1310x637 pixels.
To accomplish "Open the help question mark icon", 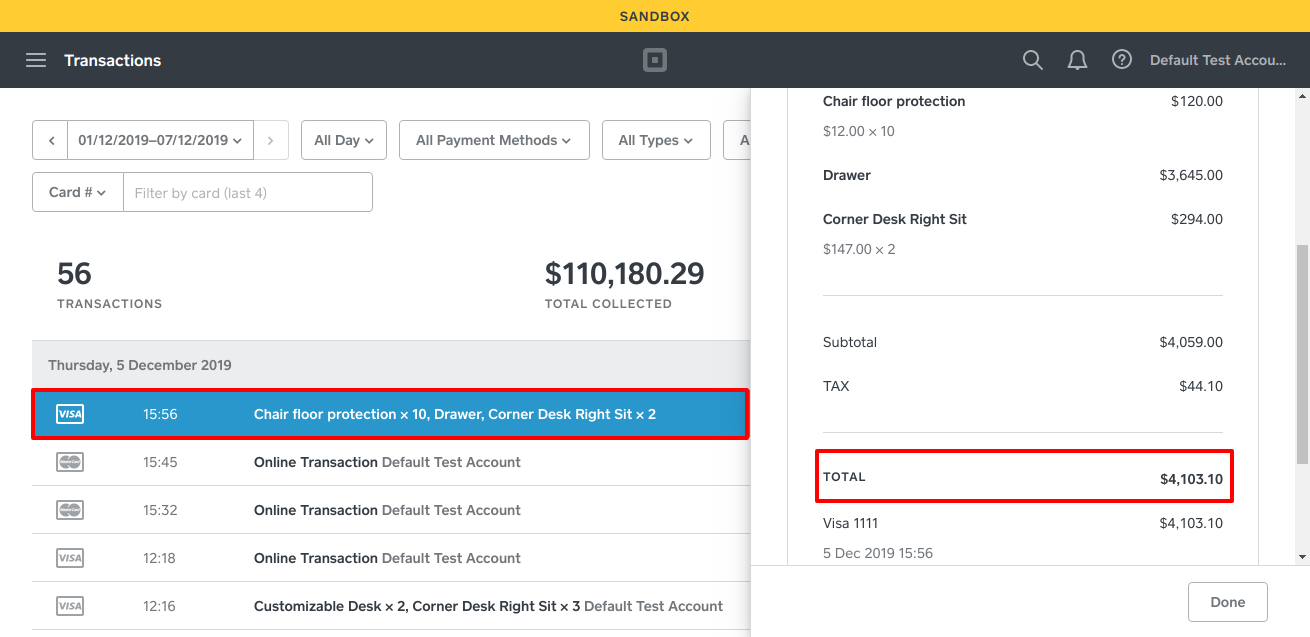I will 1122,60.
